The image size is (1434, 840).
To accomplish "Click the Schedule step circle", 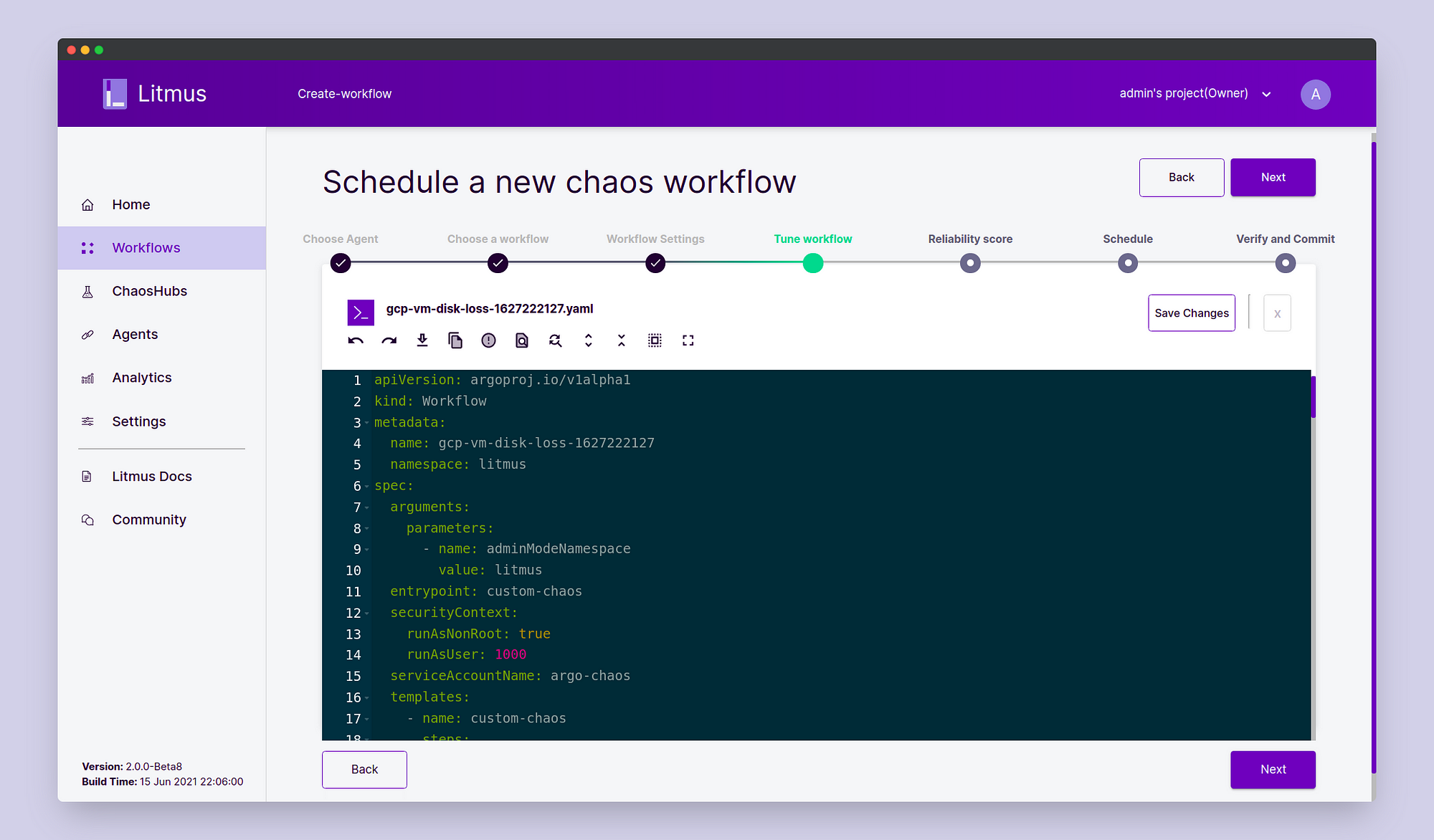I will click(1128, 264).
